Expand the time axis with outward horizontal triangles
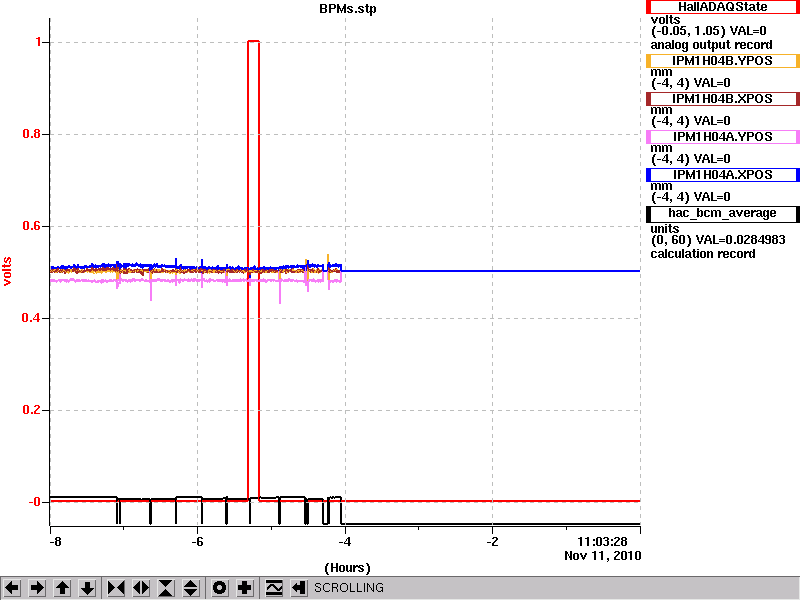The height and width of the screenshot is (600, 800). [141, 588]
